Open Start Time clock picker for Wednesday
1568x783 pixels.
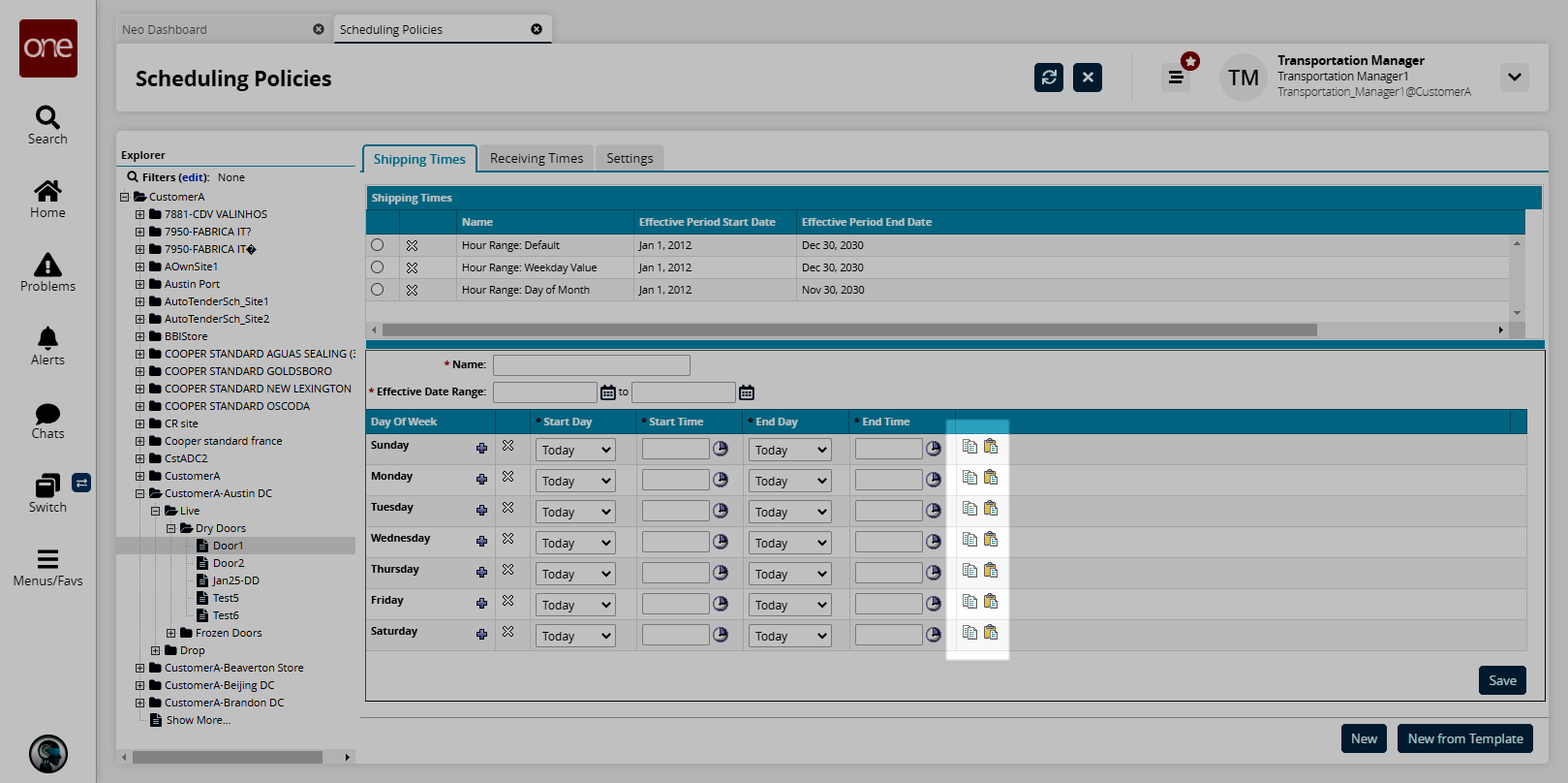721,542
